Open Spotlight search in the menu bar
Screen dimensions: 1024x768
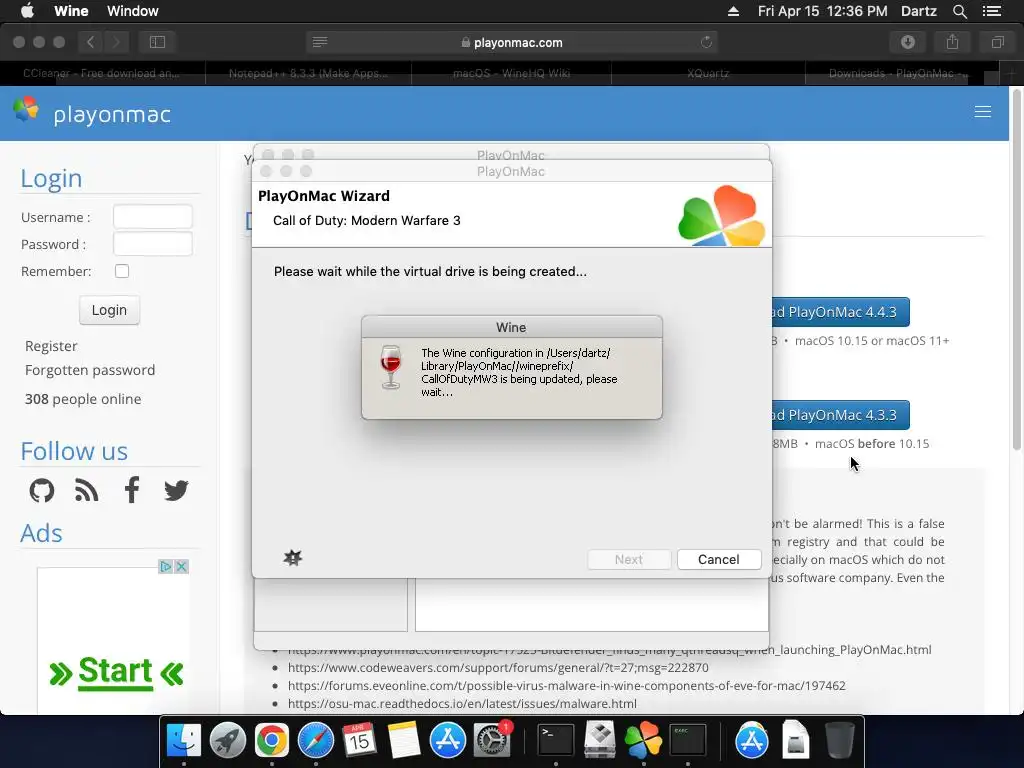tap(960, 11)
